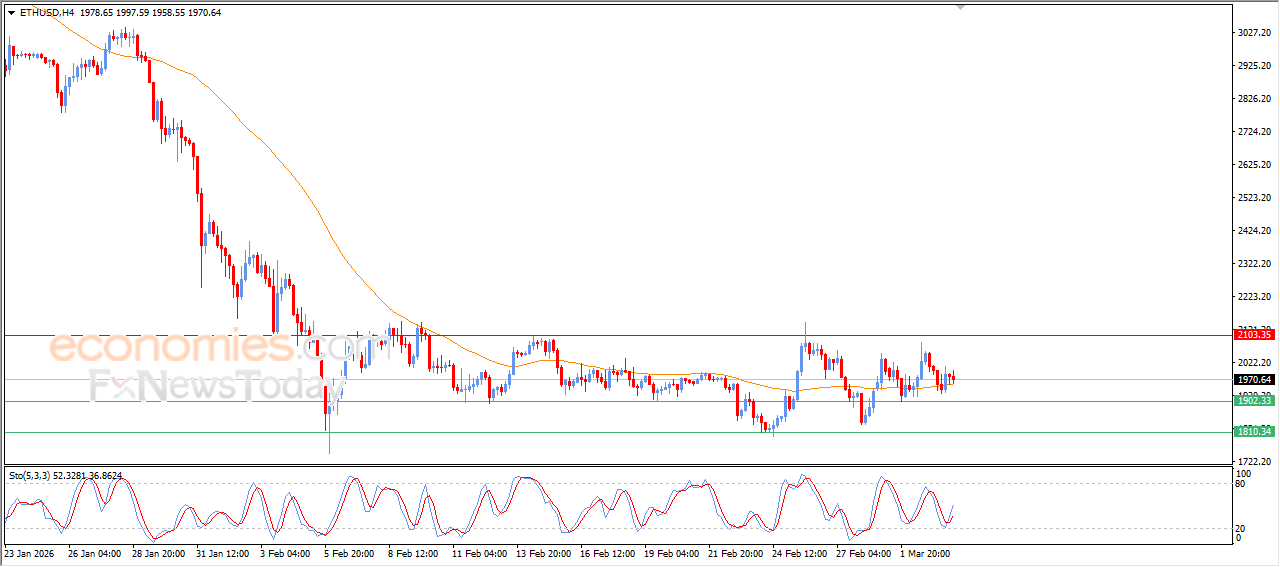Click the chart shift triangle marker at top
The width and height of the screenshot is (1280, 567).
click(961, 7)
